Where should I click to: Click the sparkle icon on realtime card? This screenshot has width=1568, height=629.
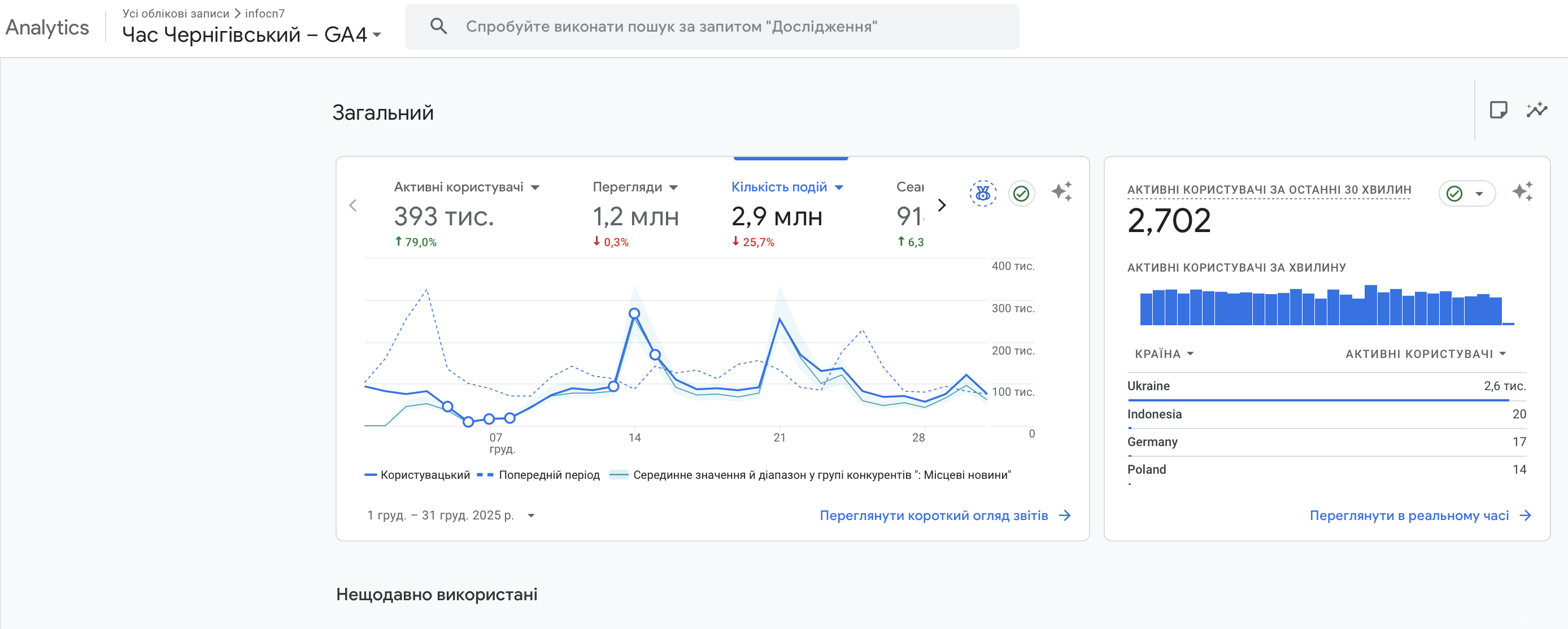(1522, 191)
